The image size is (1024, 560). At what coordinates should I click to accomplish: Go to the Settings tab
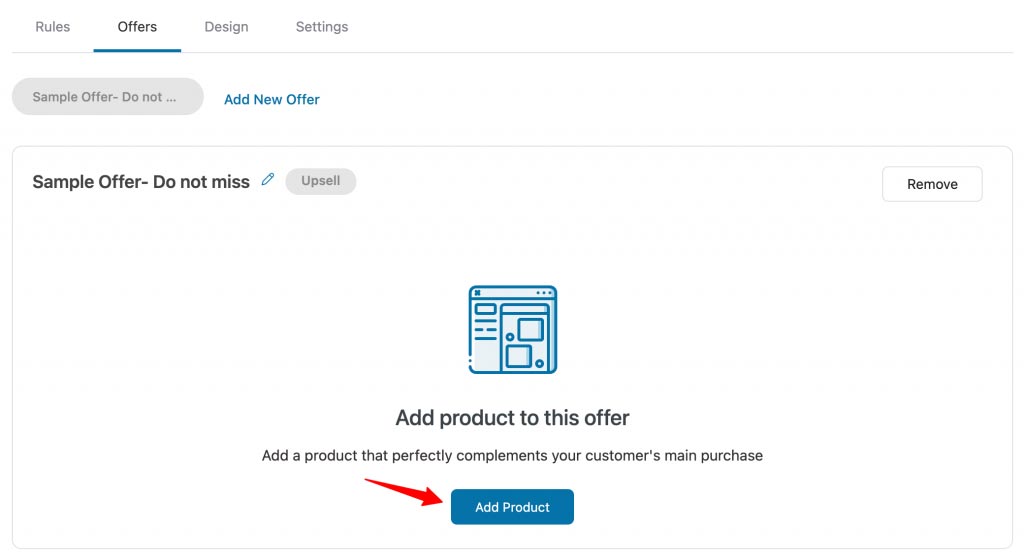click(322, 27)
